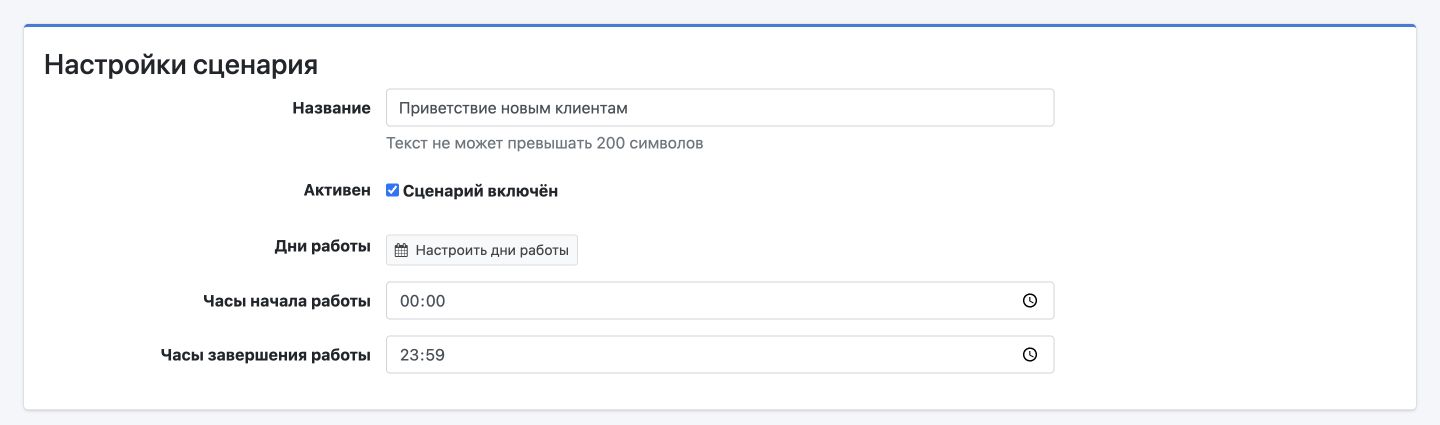
Task: Click hint "Текст не может превышать 200 символов"
Action: [x=545, y=143]
